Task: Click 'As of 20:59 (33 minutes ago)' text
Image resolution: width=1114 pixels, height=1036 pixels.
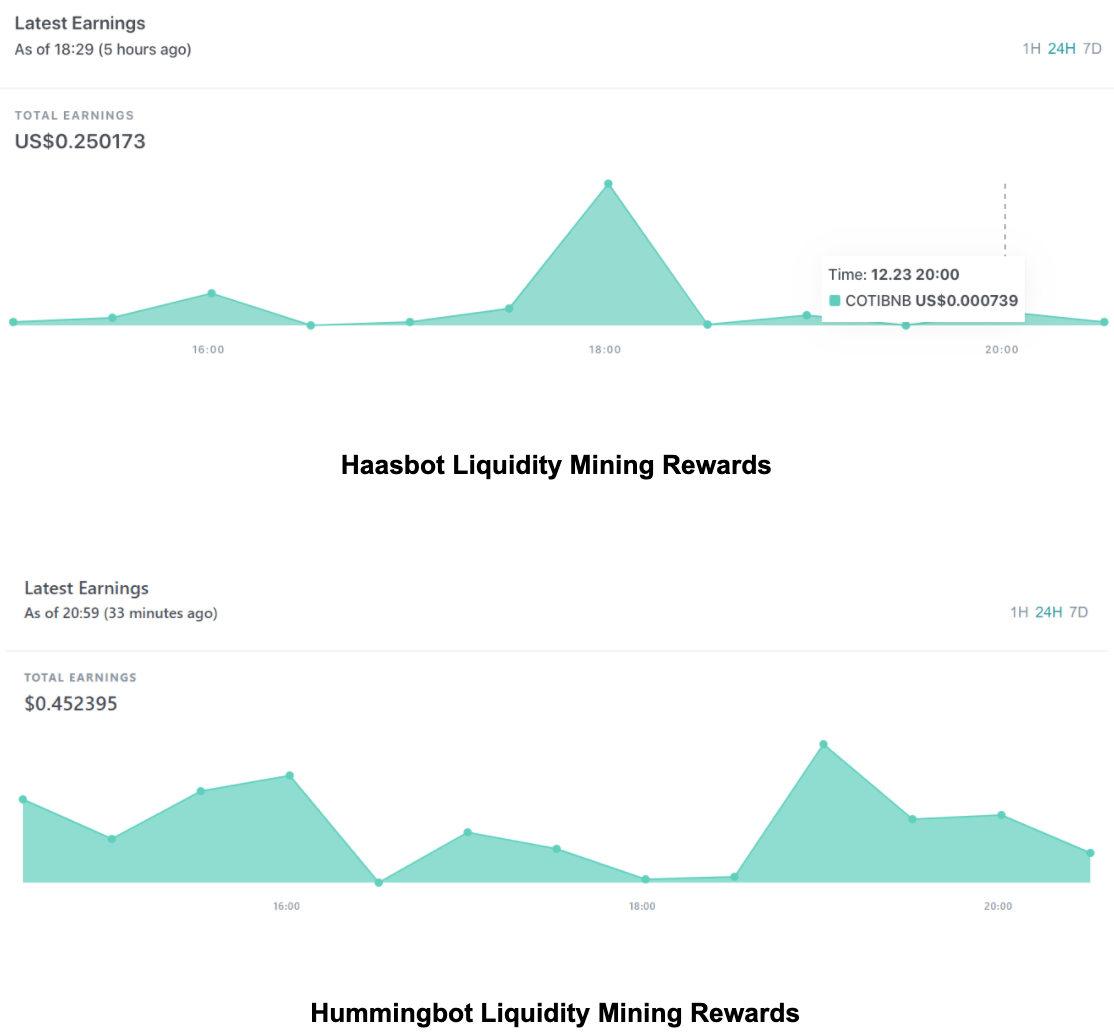Action: pyautogui.click(x=121, y=613)
